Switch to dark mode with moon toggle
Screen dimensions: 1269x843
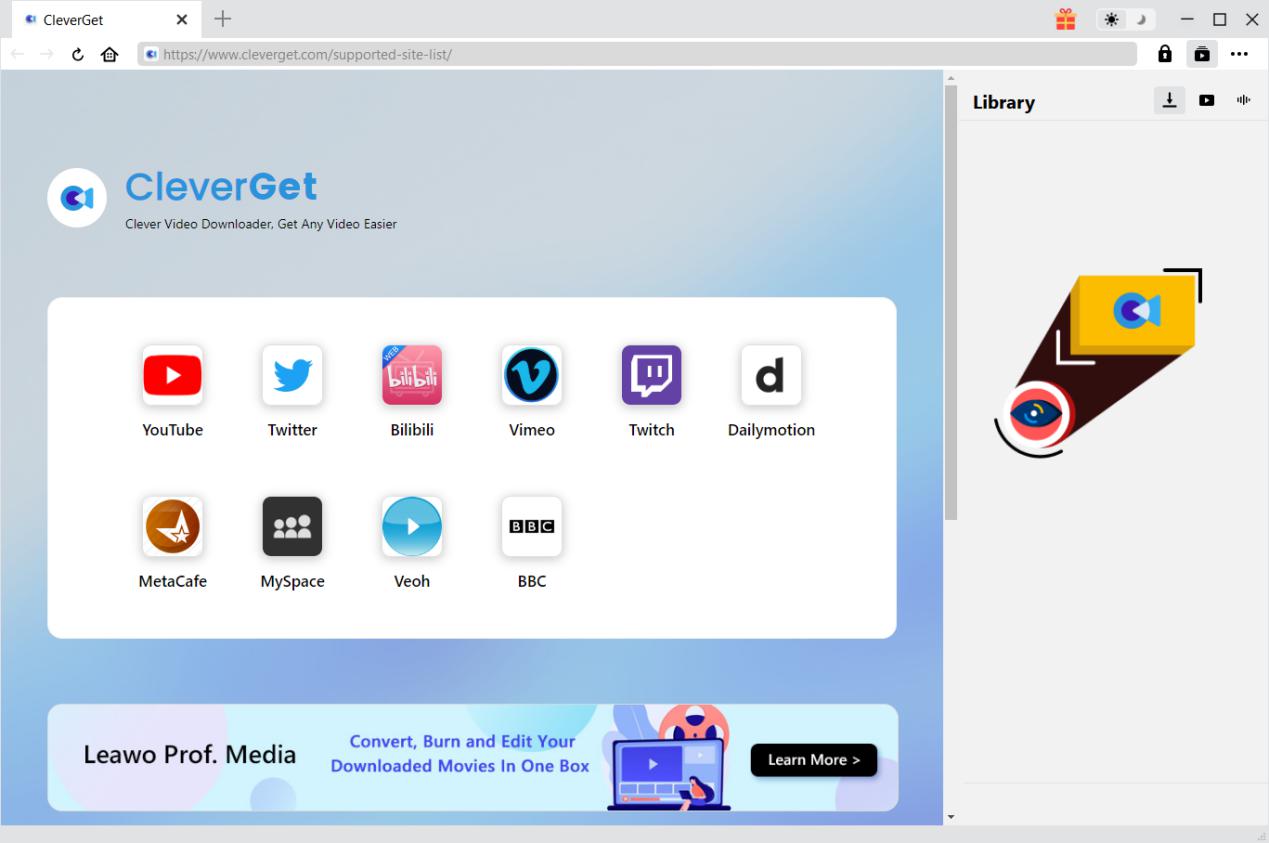click(x=1140, y=19)
